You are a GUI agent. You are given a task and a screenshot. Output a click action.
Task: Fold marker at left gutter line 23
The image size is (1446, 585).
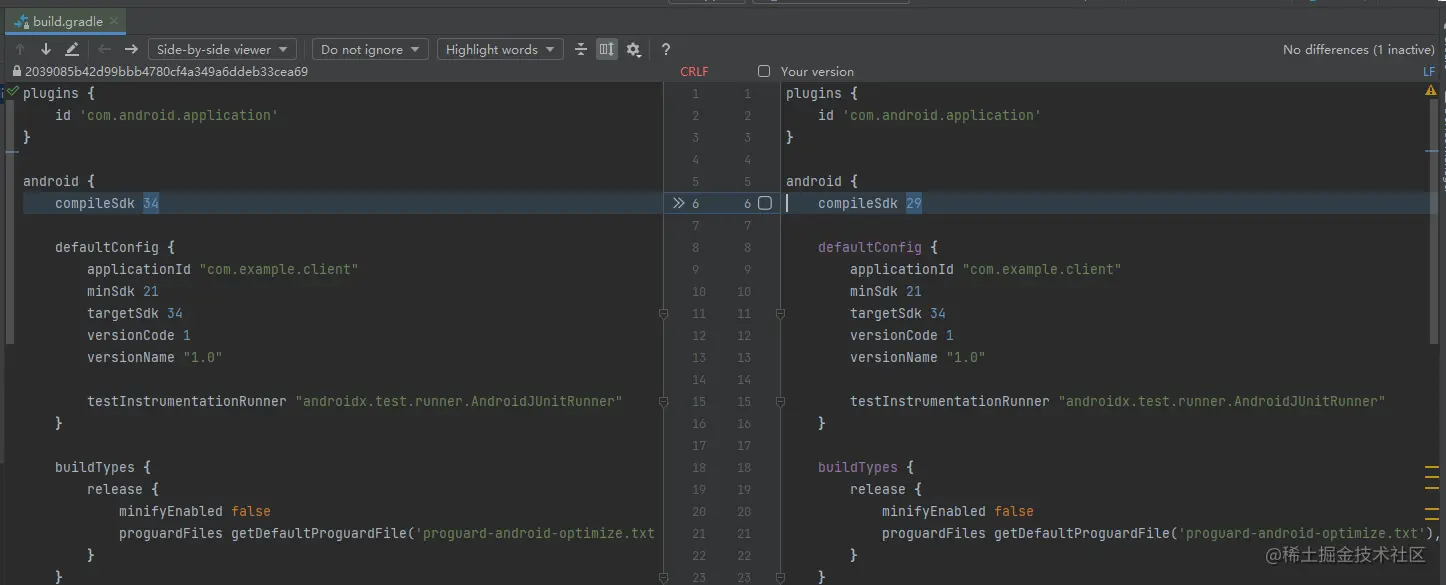[x=663, y=577]
